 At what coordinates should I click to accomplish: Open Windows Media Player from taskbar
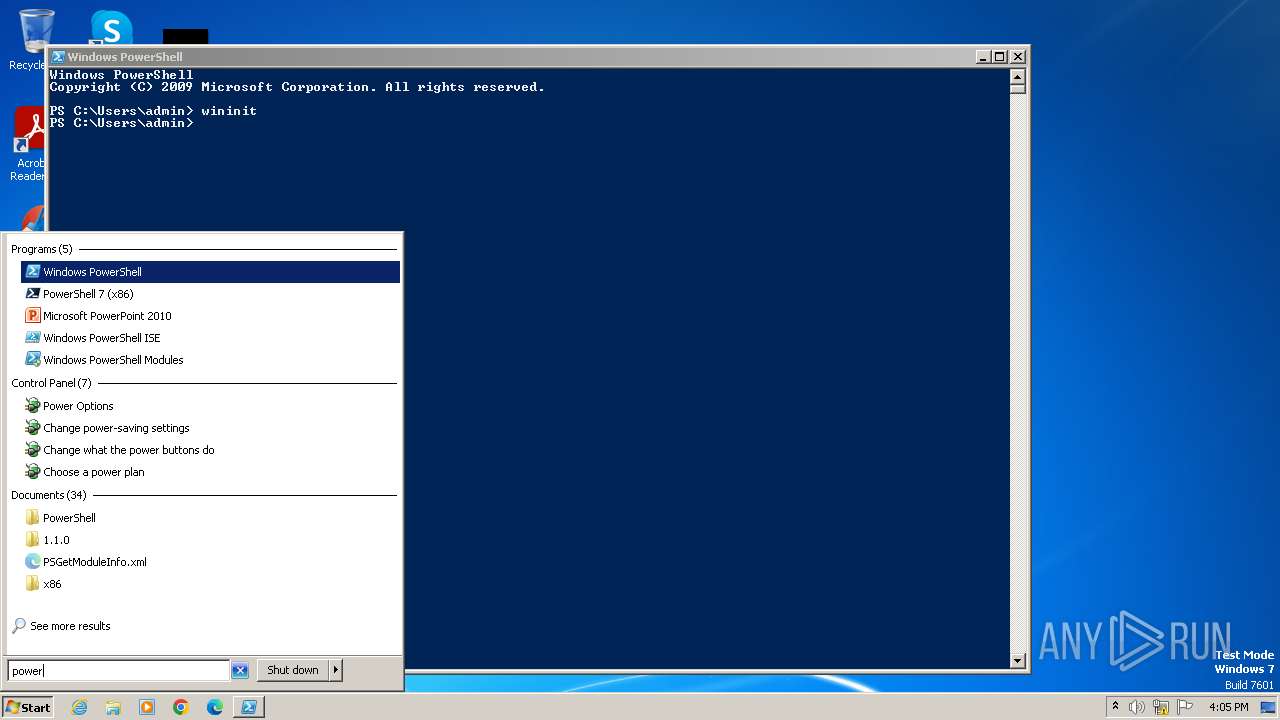(x=147, y=707)
